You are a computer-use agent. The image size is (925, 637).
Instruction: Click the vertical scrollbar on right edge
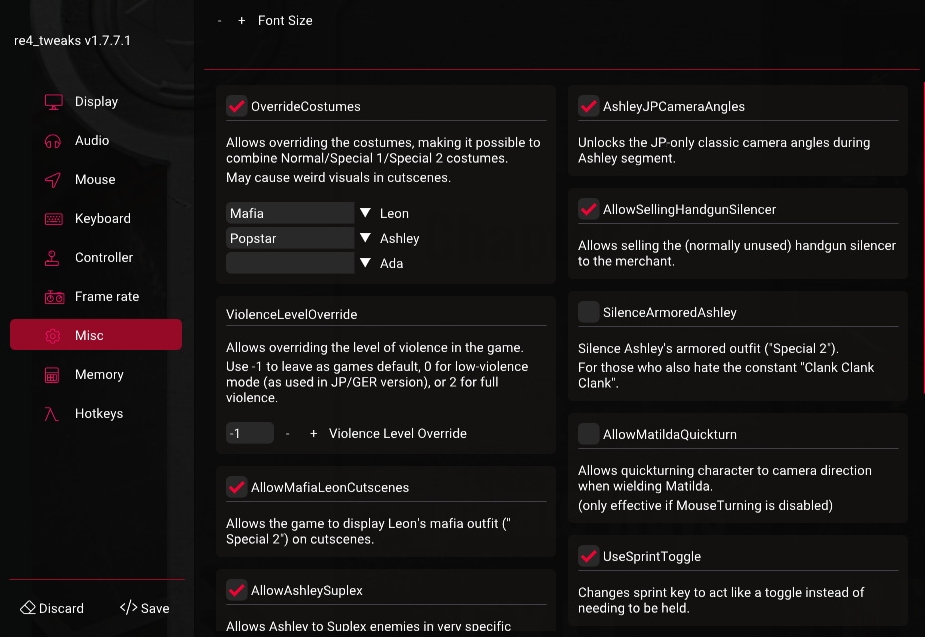click(x=923, y=238)
